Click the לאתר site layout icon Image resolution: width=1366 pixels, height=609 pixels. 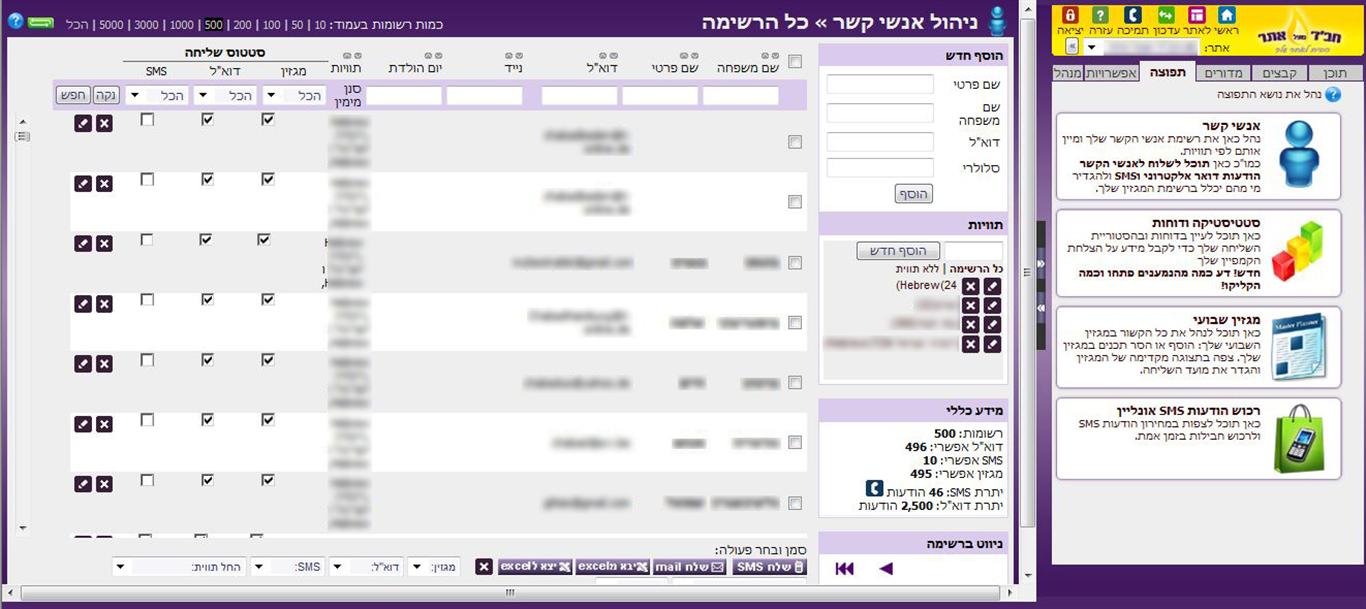(1196, 15)
